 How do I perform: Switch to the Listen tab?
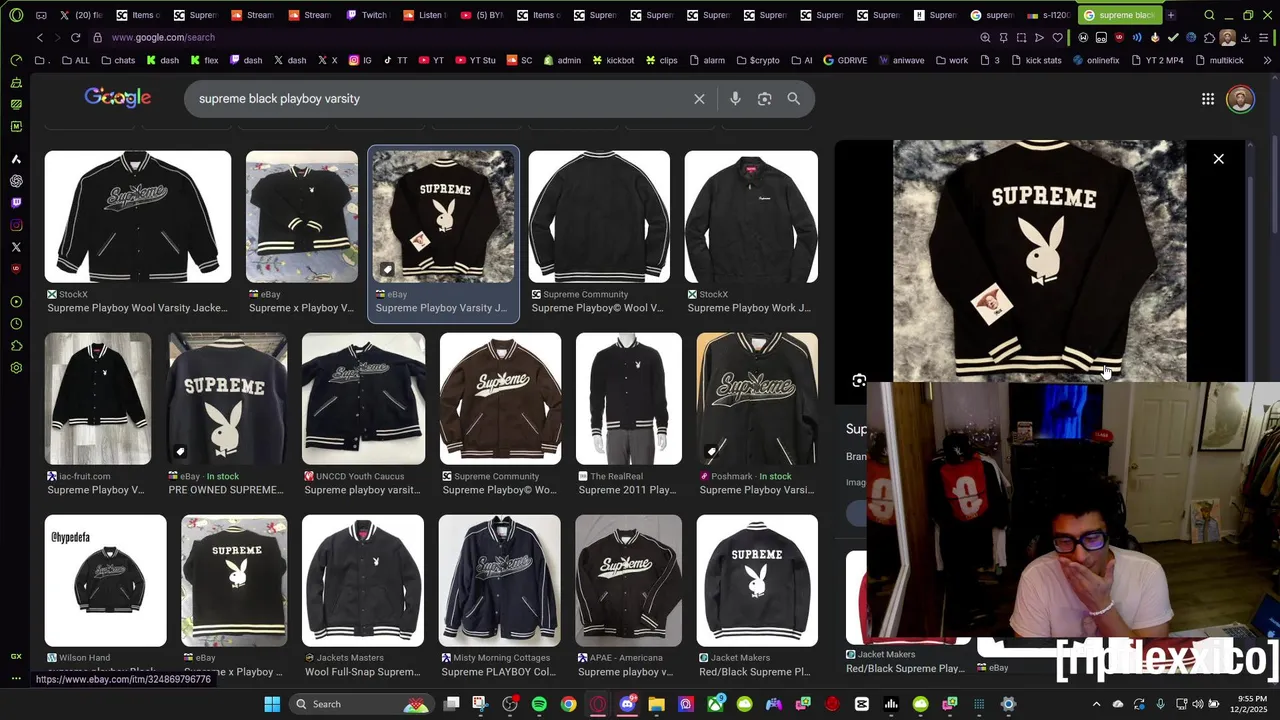424,15
